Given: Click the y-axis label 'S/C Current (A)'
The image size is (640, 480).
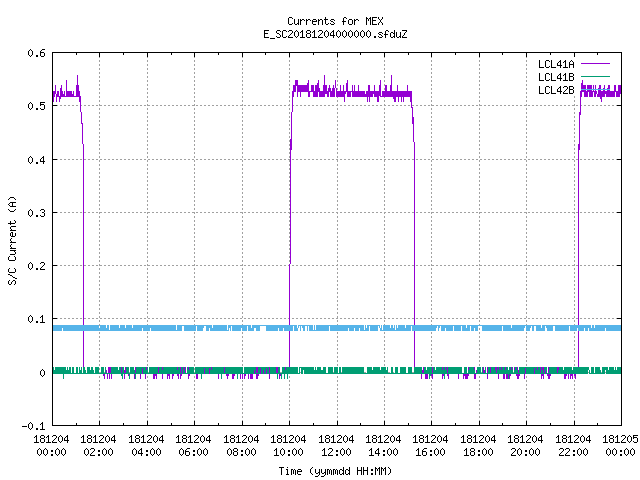Looking at the screenshot, I should pyautogui.click(x=13, y=241).
